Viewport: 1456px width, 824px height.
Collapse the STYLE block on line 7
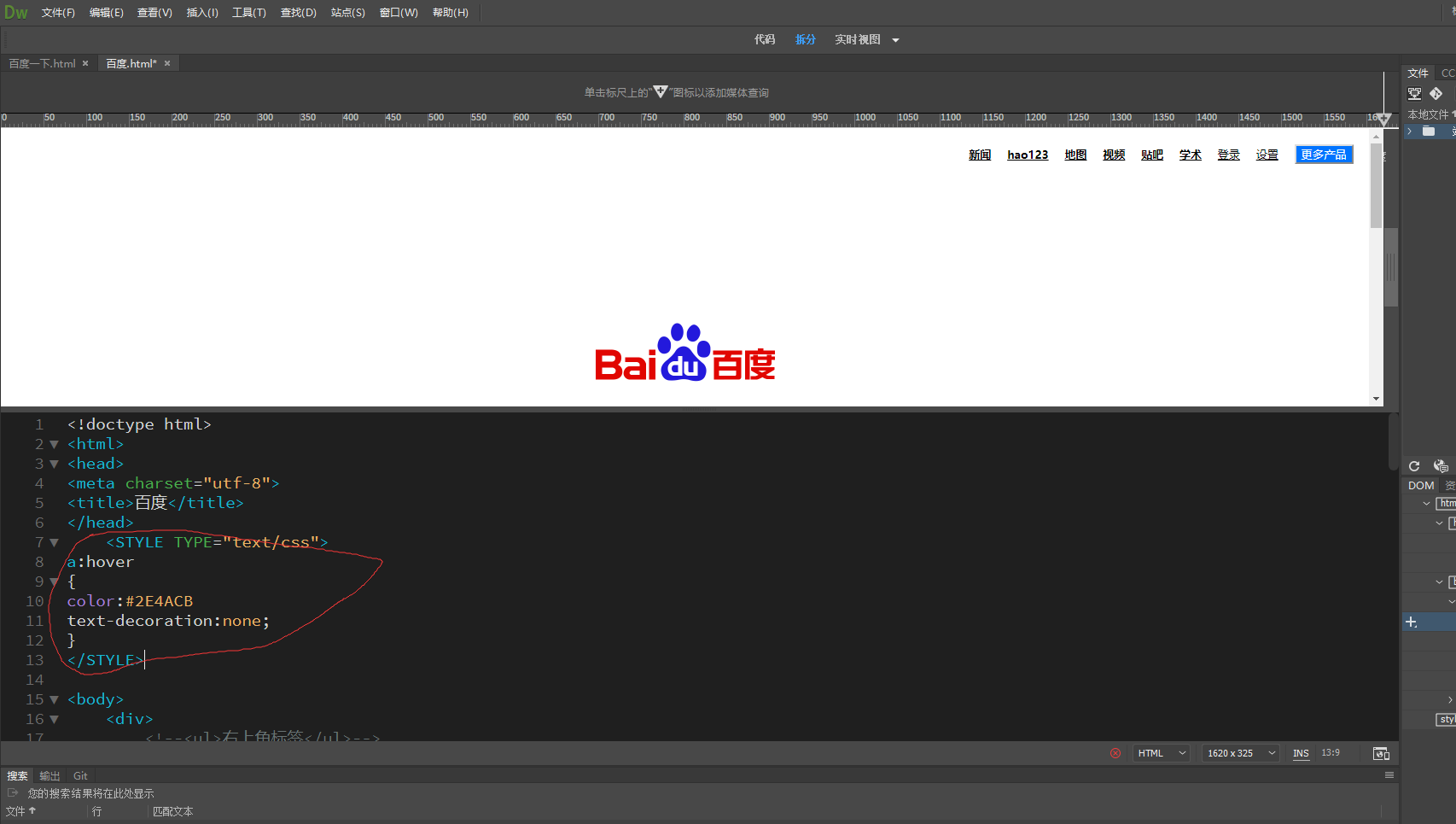[55, 542]
